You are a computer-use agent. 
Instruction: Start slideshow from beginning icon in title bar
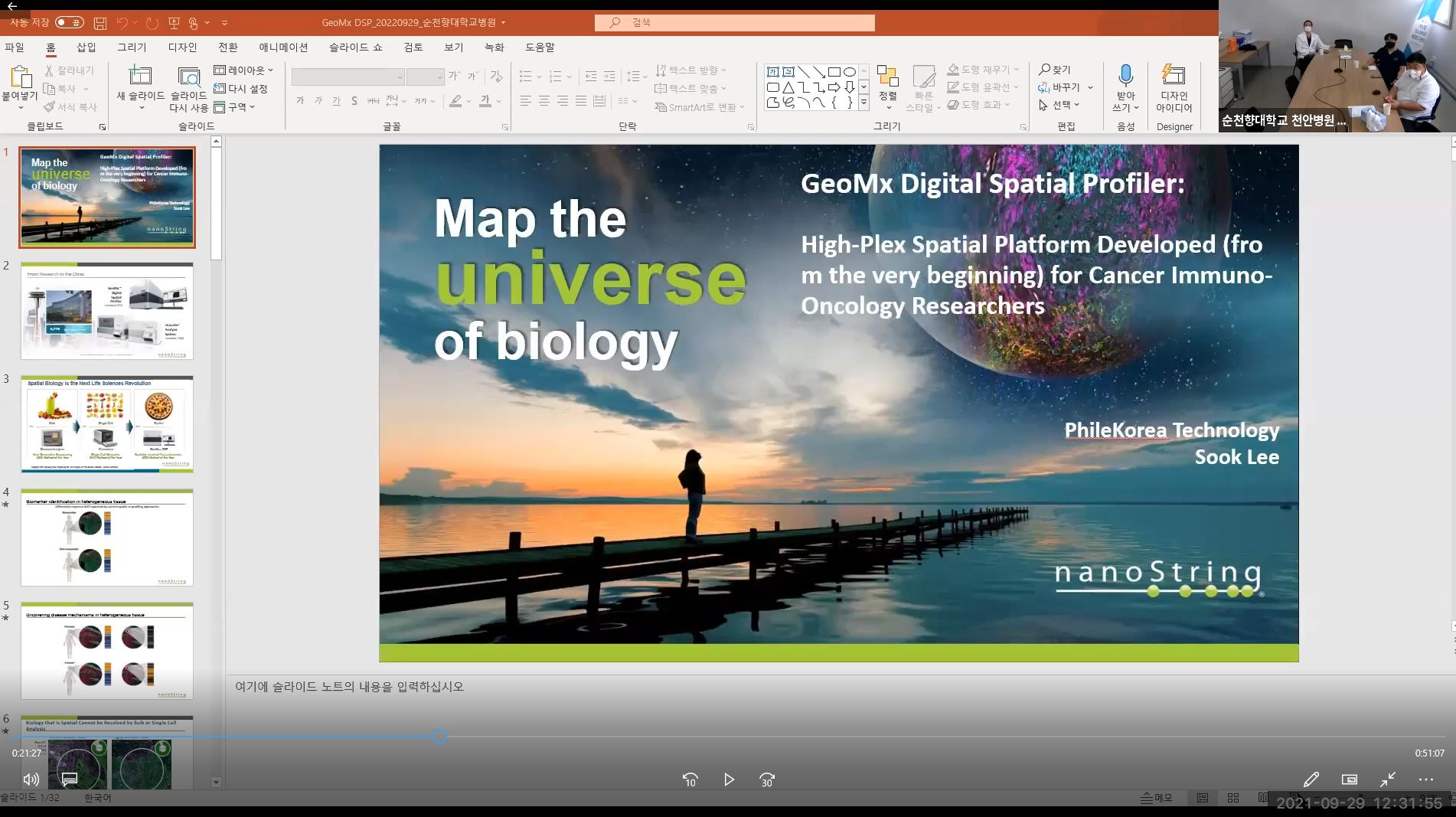point(174,23)
